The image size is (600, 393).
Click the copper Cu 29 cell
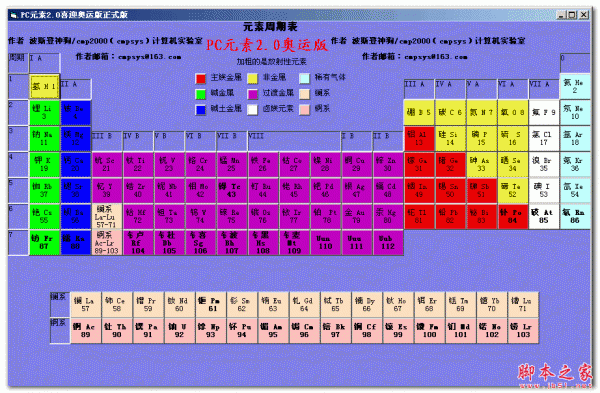click(357, 165)
